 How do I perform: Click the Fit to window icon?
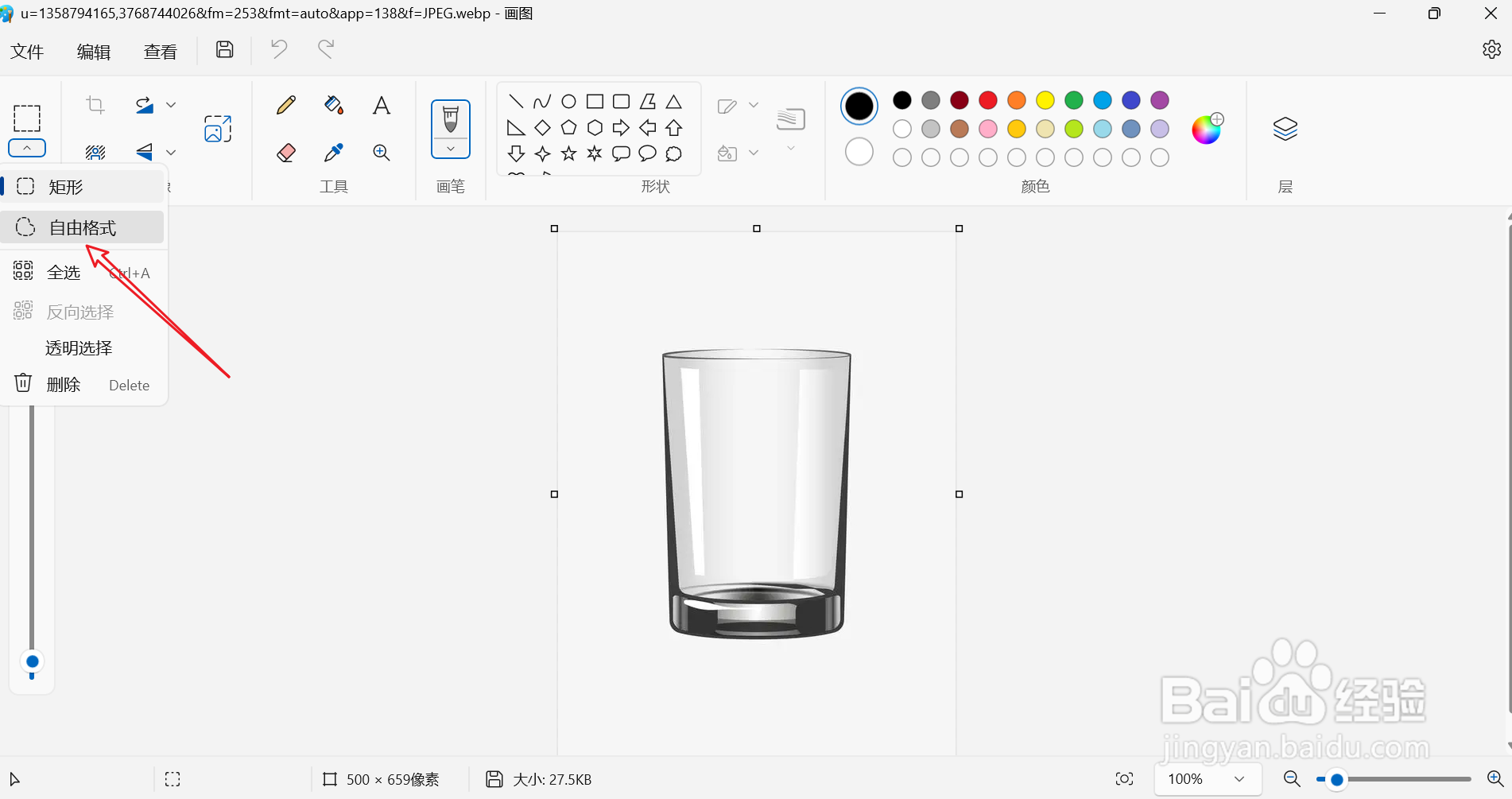tap(1124, 779)
